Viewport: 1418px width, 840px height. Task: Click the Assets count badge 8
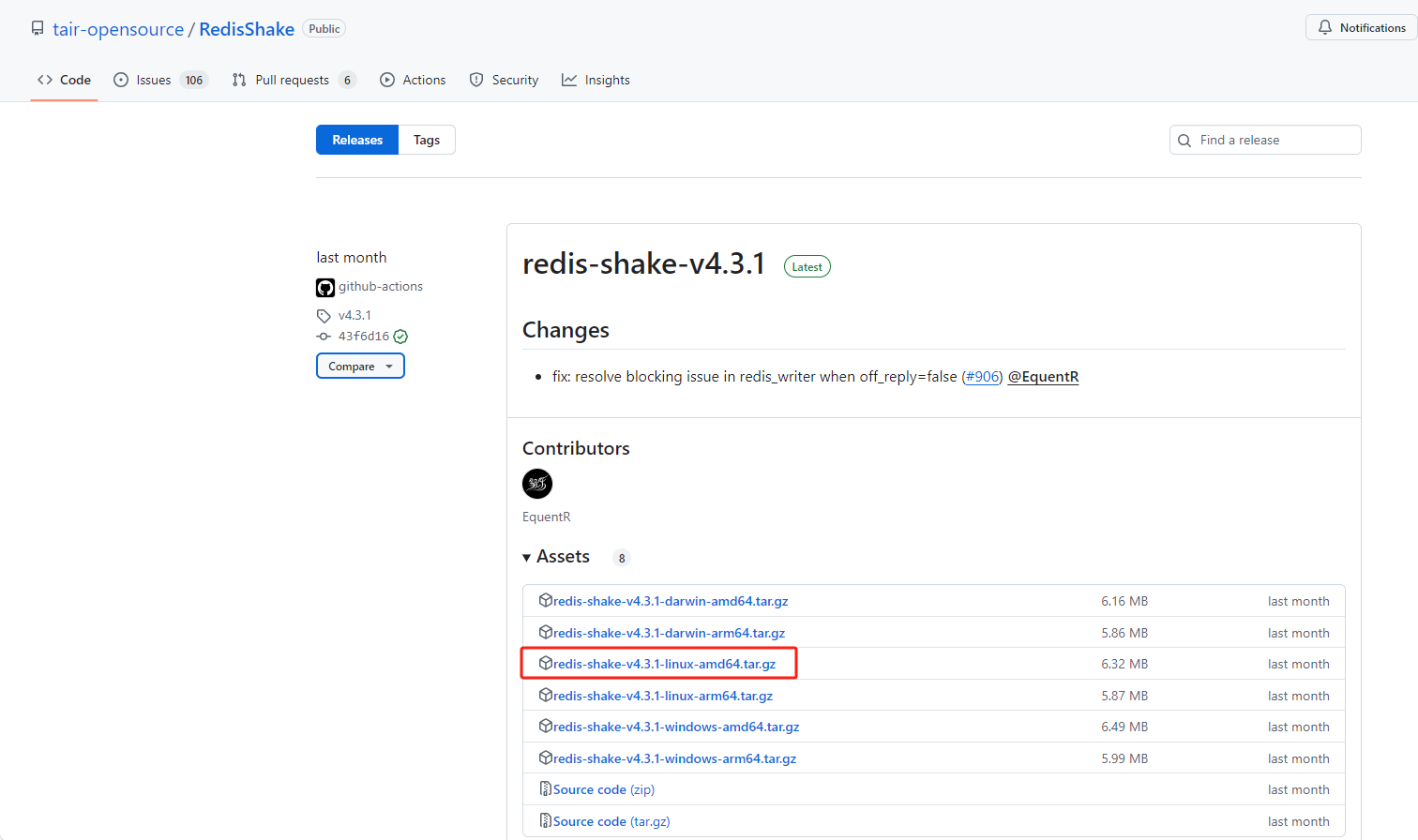click(x=622, y=558)
